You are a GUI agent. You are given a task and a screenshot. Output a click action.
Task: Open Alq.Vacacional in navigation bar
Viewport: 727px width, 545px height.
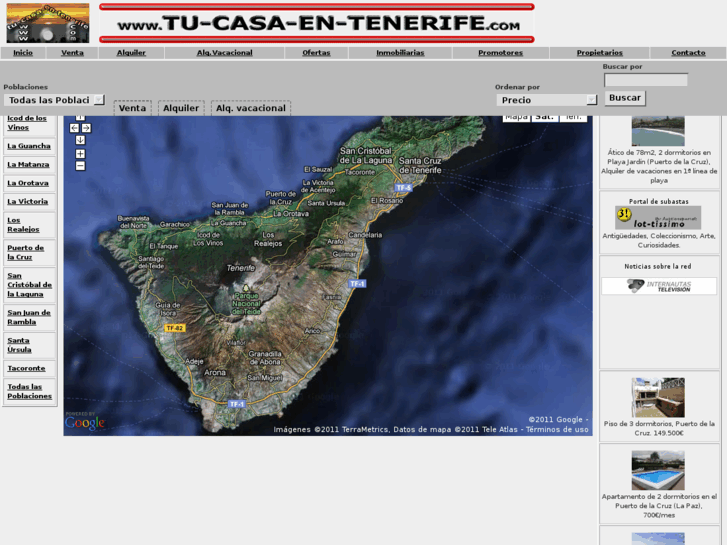(224, 52)
